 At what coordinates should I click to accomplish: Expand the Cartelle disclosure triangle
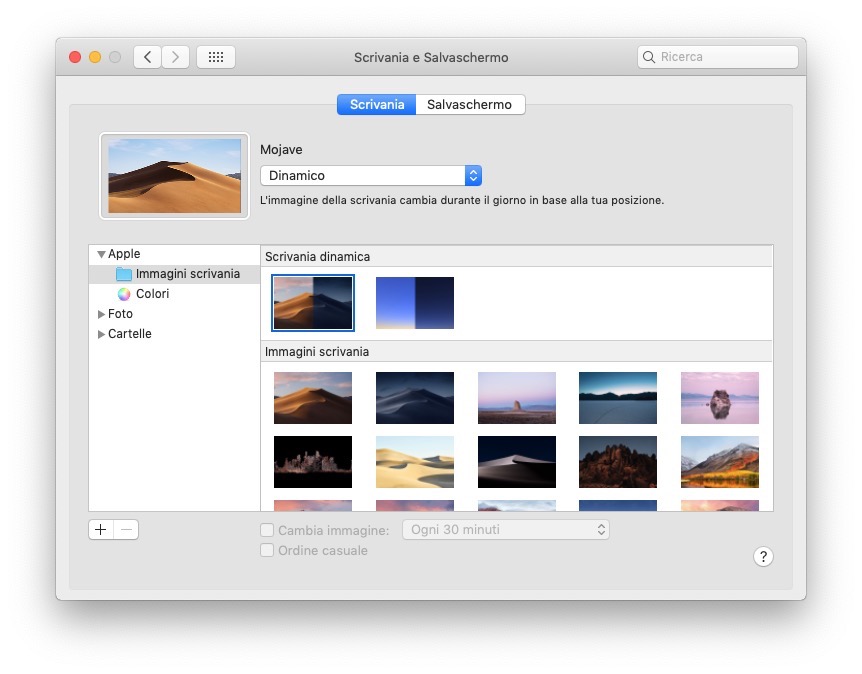tap(101, 334)
